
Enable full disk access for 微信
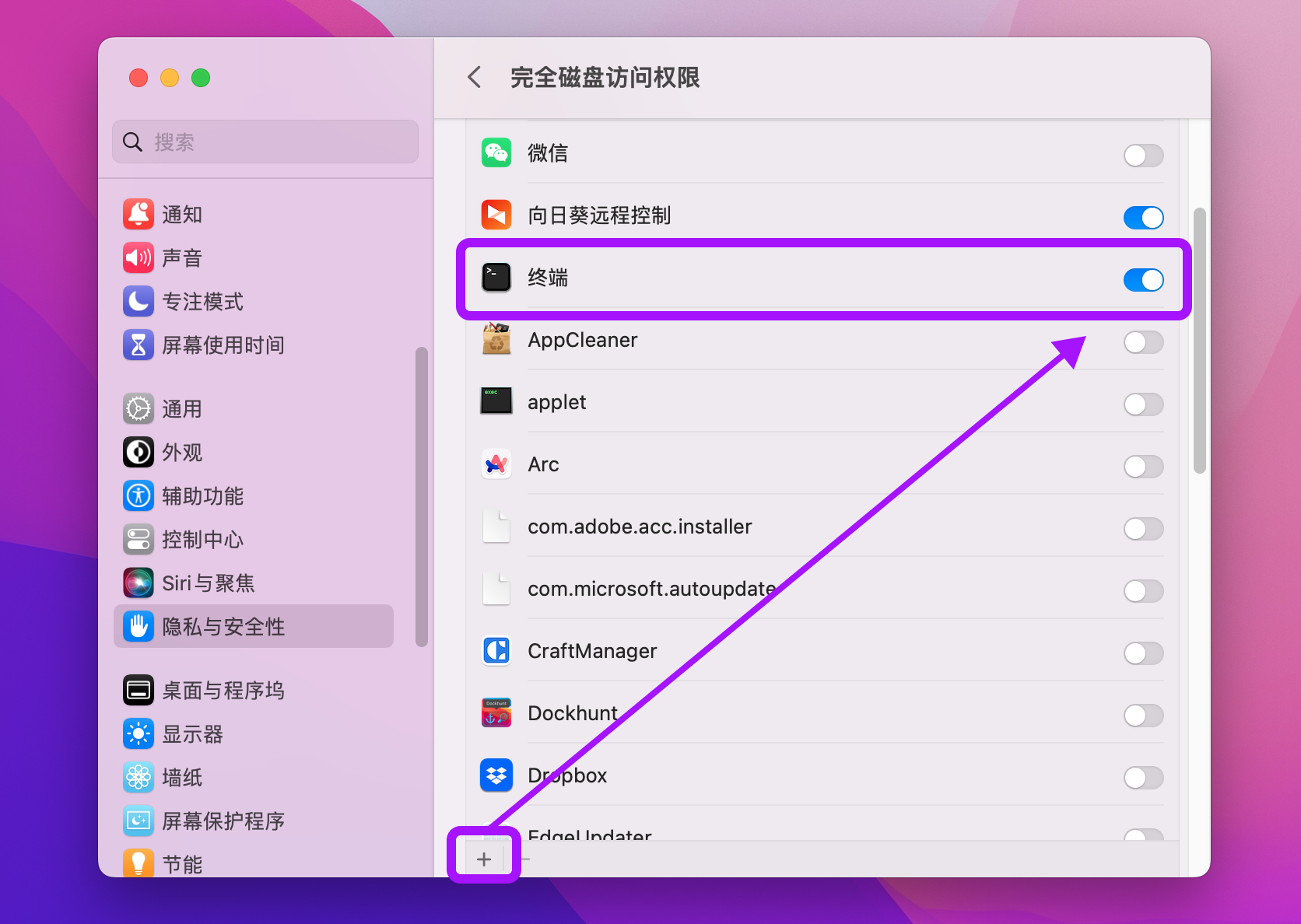[1143, 156]
